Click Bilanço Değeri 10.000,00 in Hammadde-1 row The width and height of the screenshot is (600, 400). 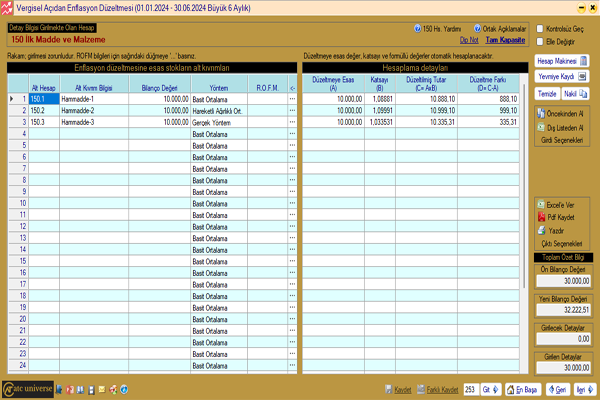[160, 99]
